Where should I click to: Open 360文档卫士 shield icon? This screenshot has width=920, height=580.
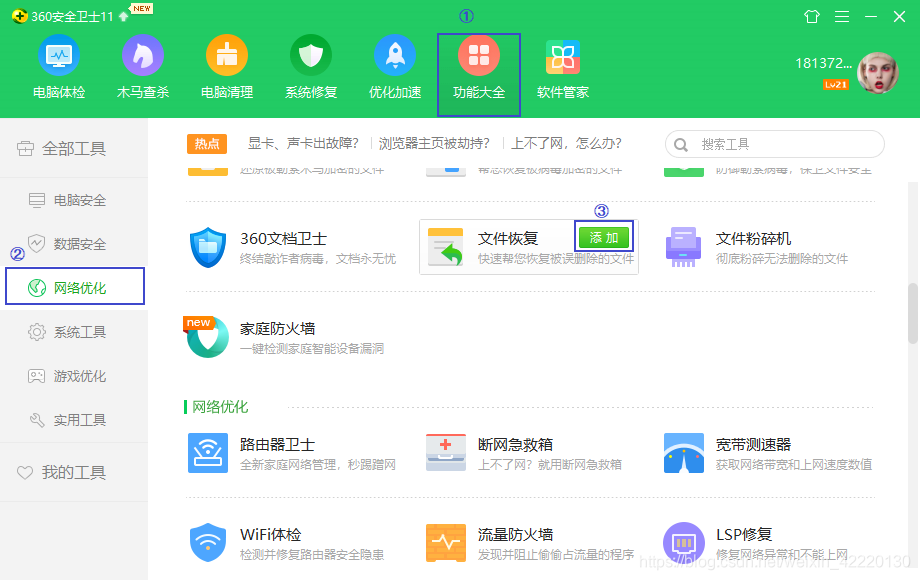[208, 247]
